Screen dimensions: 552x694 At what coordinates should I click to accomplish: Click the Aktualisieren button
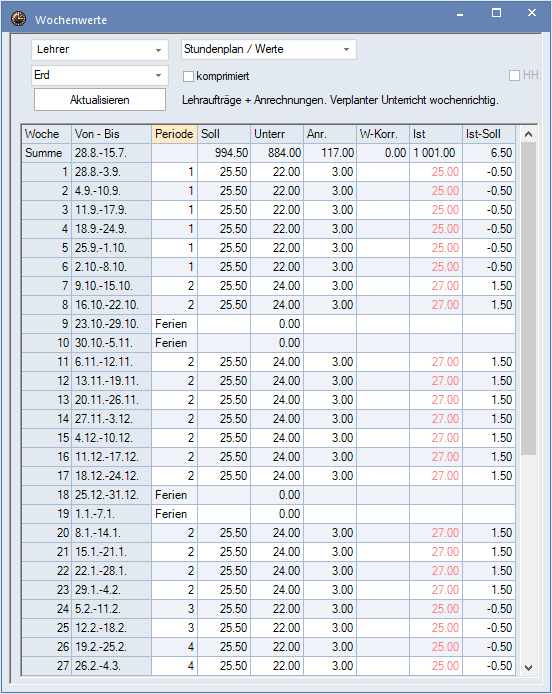[100, 100]
